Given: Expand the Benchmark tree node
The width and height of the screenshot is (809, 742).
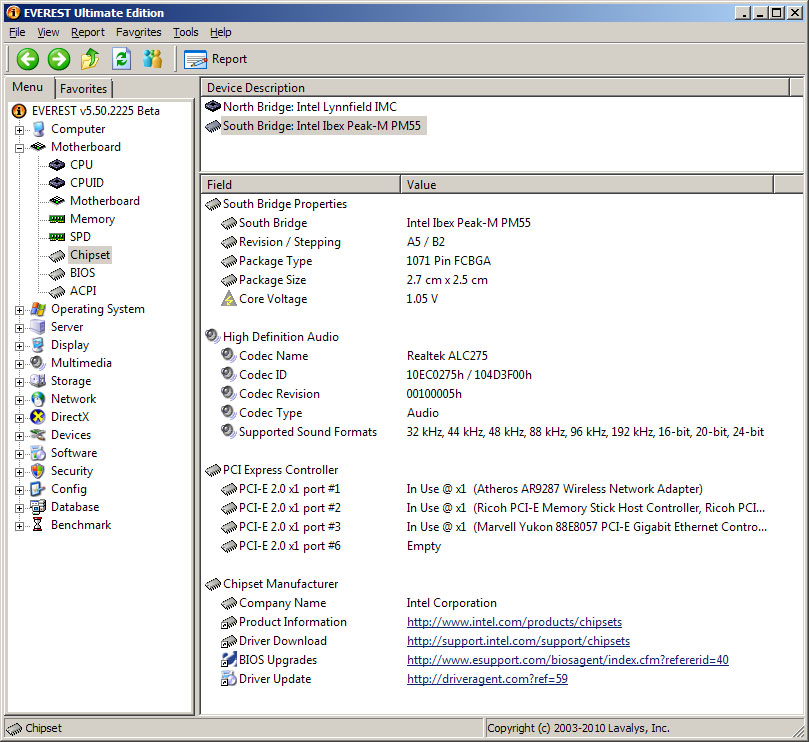Looking at the screenshot, I should click(x=19, y=526).
